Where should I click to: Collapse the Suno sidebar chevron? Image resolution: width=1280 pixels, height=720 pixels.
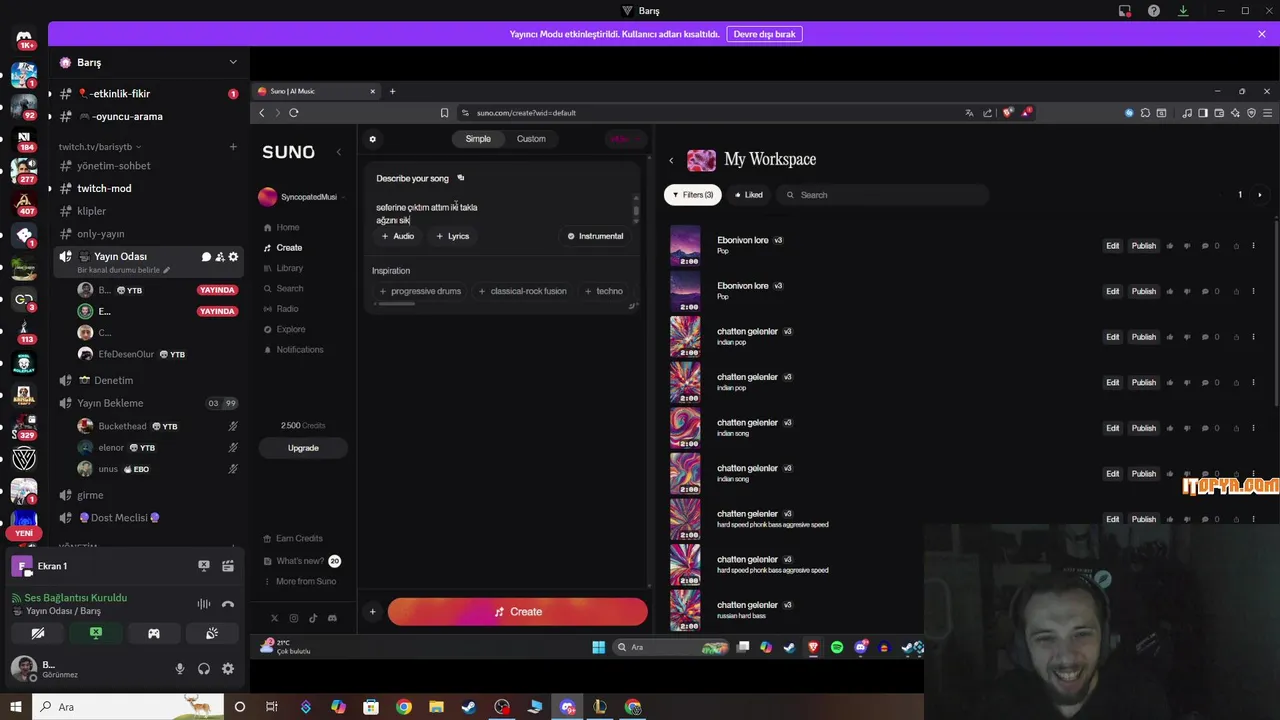tap(338, 152)
